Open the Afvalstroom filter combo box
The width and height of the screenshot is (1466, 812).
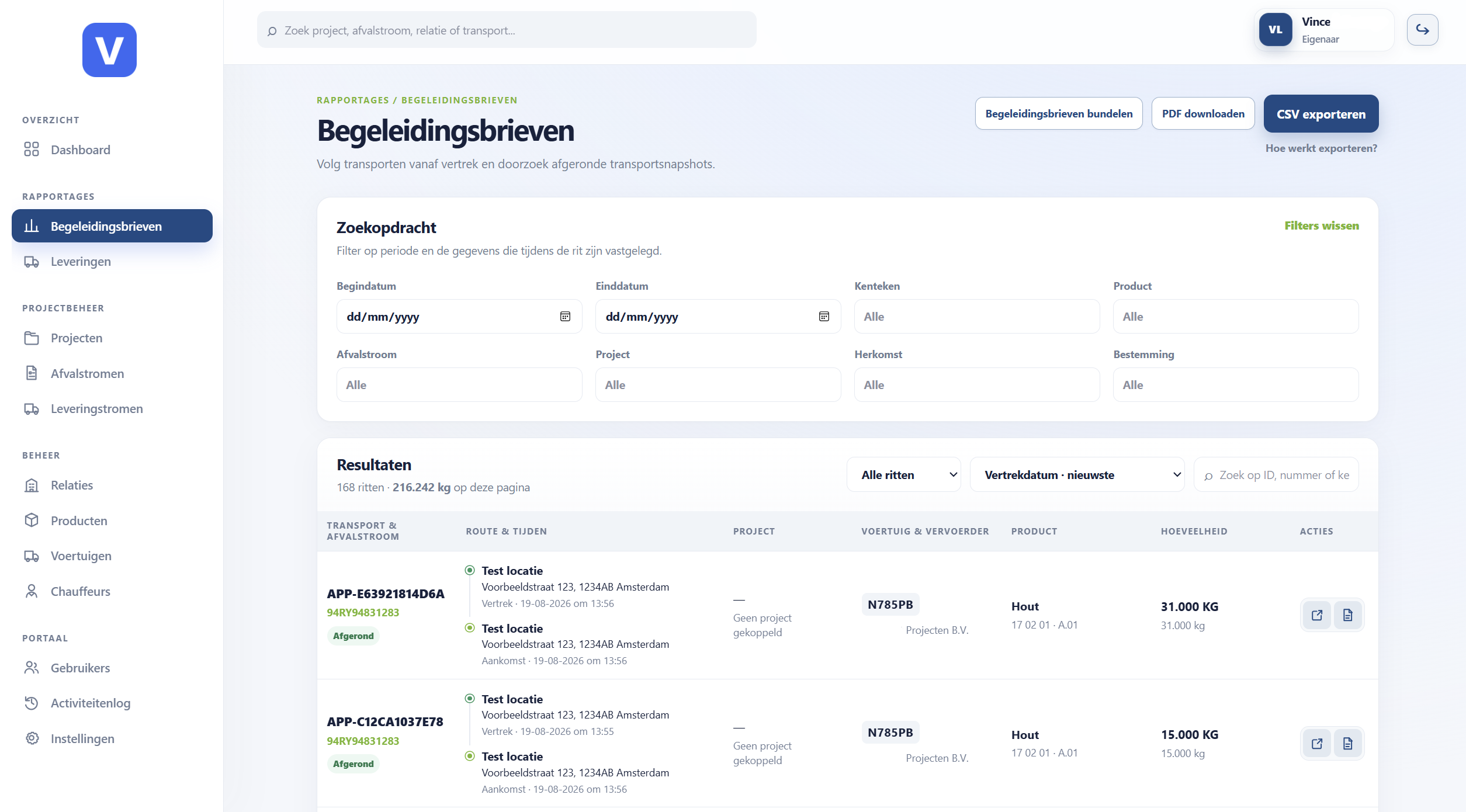click(x=459, y=385)
